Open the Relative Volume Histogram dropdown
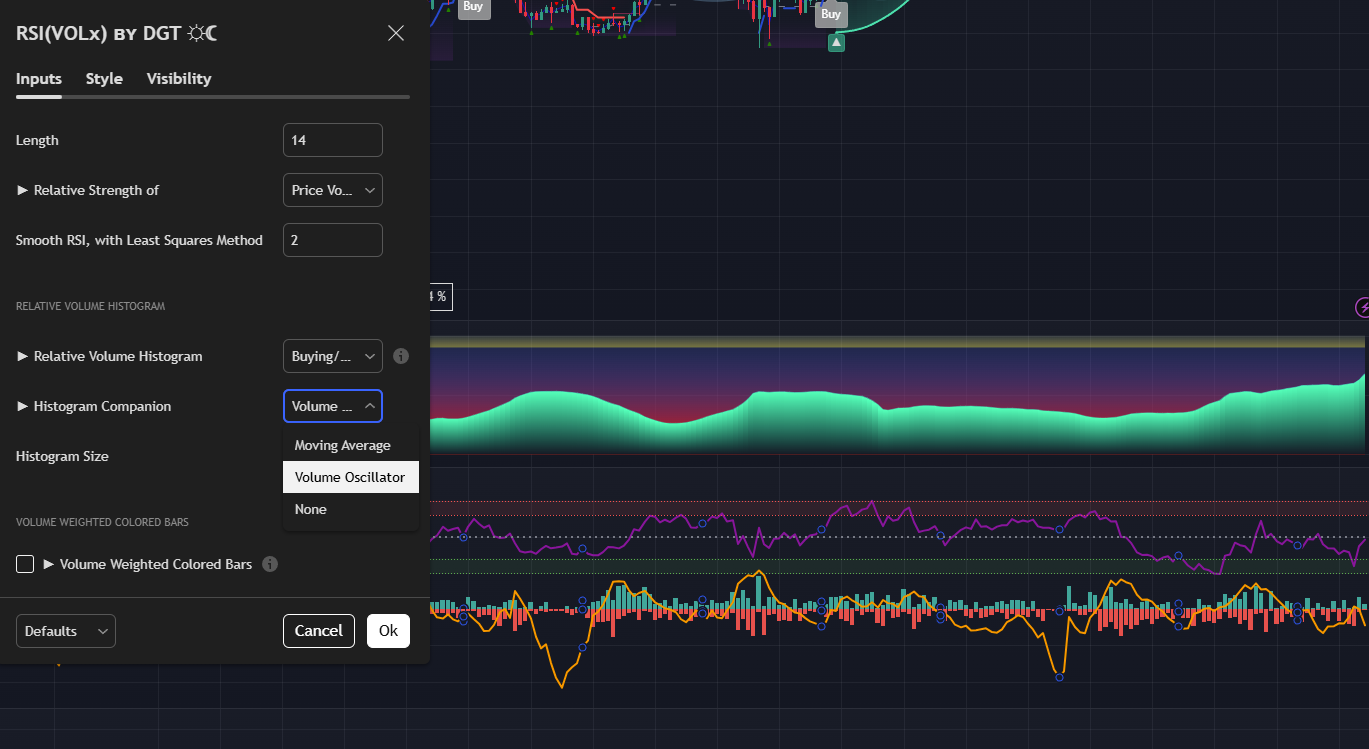1369x749 pixels. 332,356
